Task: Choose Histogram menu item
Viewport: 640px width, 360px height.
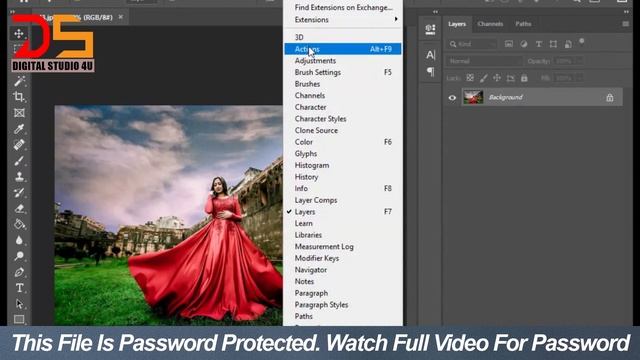Action: coord(342,165)
